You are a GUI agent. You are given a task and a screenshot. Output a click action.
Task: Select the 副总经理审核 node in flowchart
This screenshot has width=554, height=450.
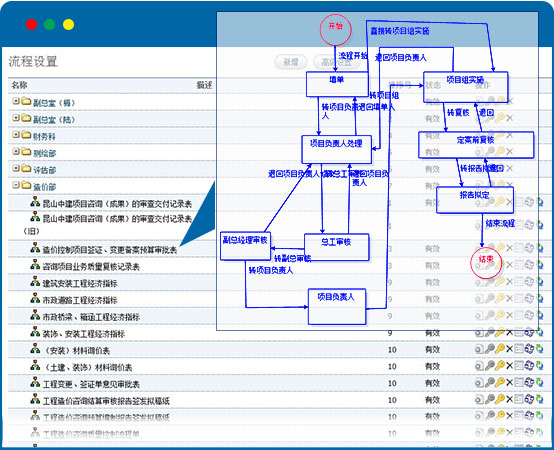coord(246,246)
